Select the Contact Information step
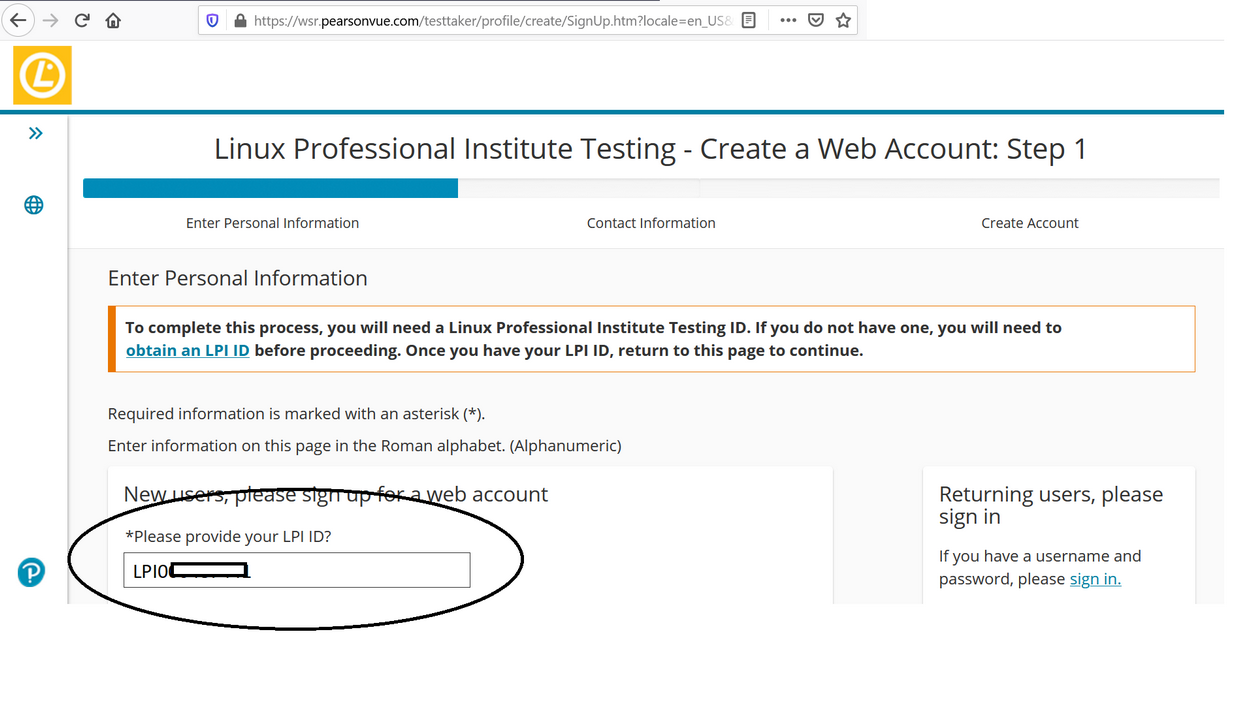1254x705 pixels. [651, 223]
